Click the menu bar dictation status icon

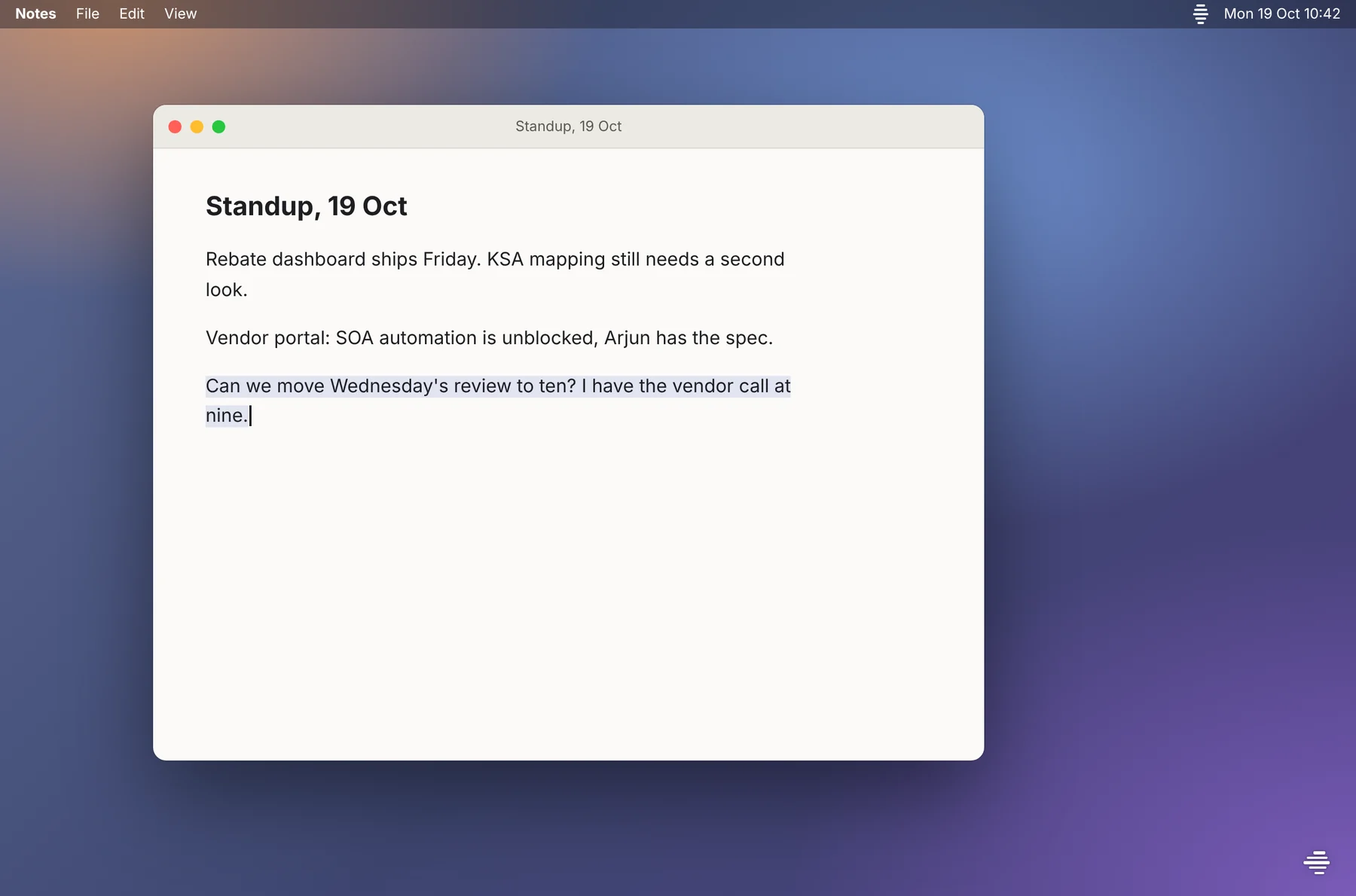pyautogui.click(x=1200, y=14)
